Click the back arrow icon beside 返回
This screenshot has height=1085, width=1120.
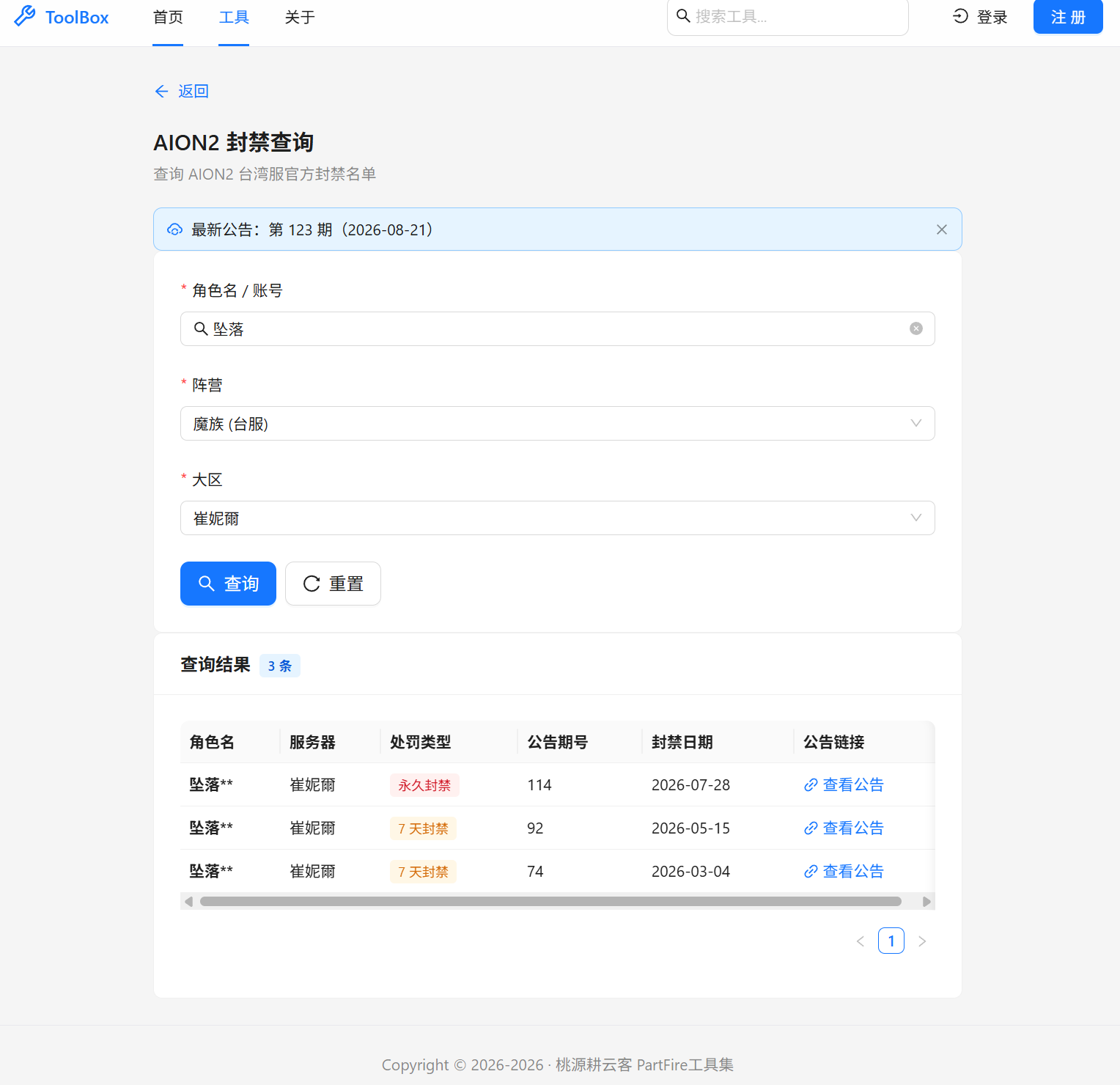162,91
